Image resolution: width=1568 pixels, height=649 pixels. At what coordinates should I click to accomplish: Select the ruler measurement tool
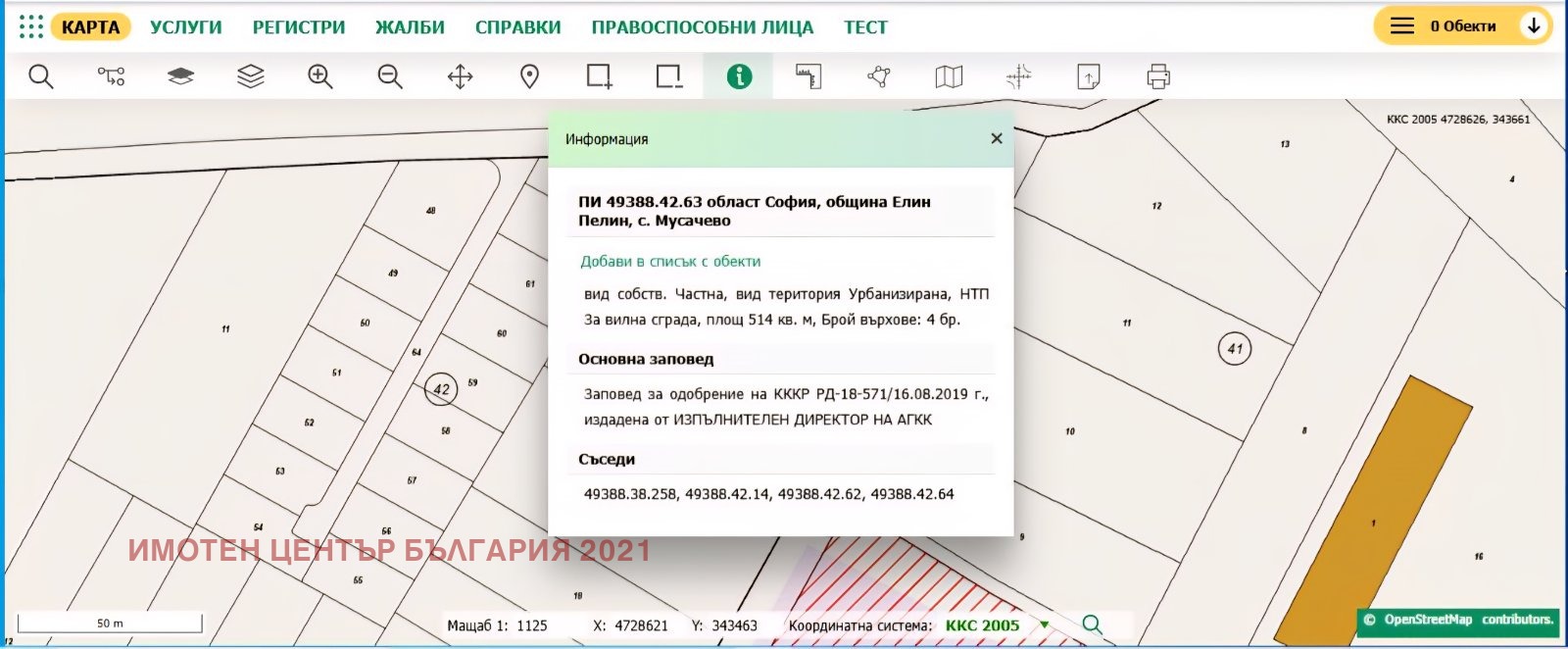[808, 76]
